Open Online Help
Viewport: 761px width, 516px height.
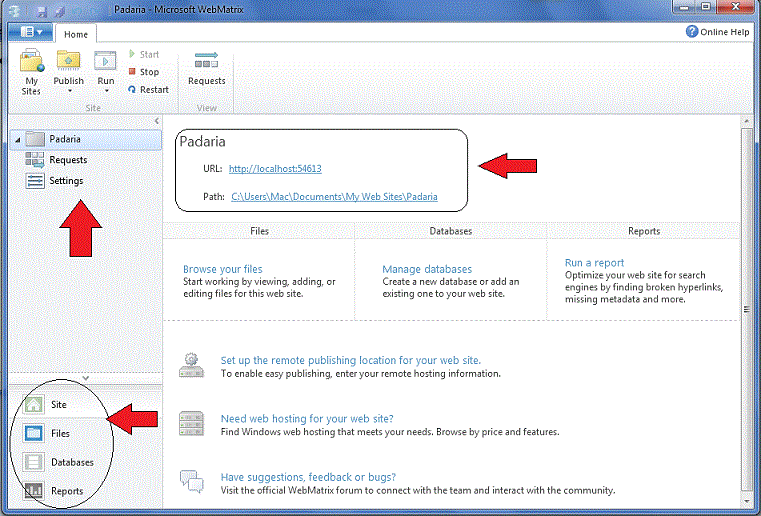pos(717,32)
